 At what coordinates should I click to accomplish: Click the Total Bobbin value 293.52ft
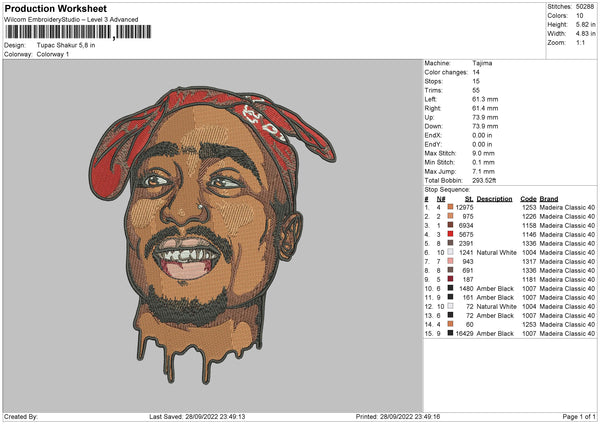[x=484, y=180]
